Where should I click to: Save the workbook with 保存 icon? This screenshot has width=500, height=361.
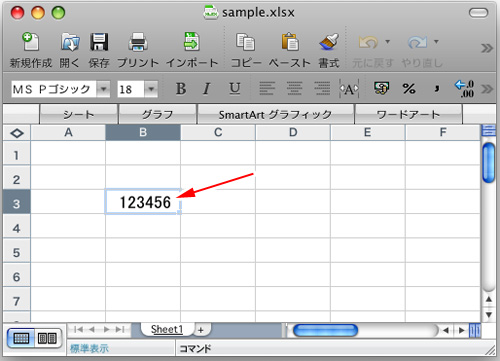pos(99,42)
